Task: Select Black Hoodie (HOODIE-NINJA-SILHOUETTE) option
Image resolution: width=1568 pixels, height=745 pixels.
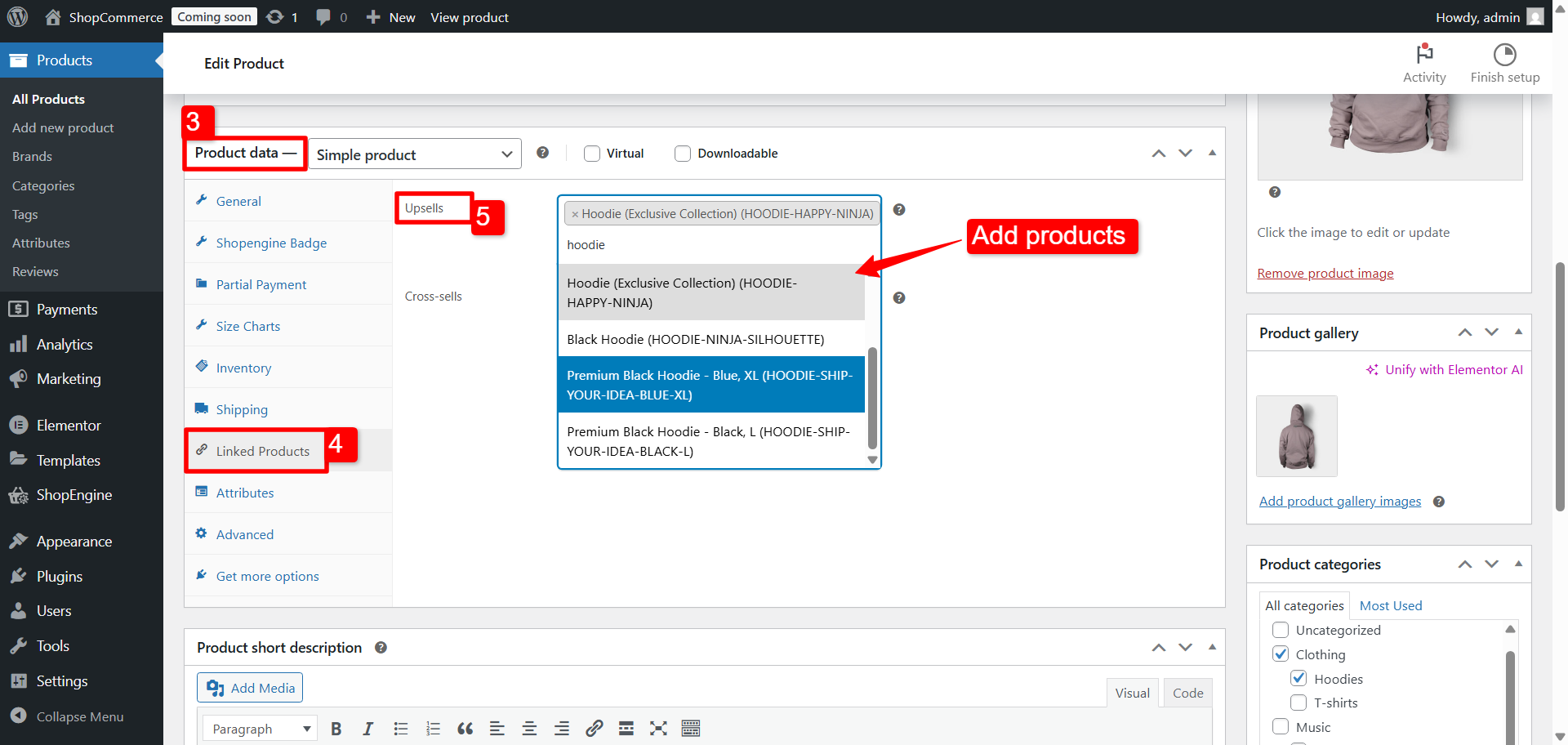Action: tap(710, 339)
